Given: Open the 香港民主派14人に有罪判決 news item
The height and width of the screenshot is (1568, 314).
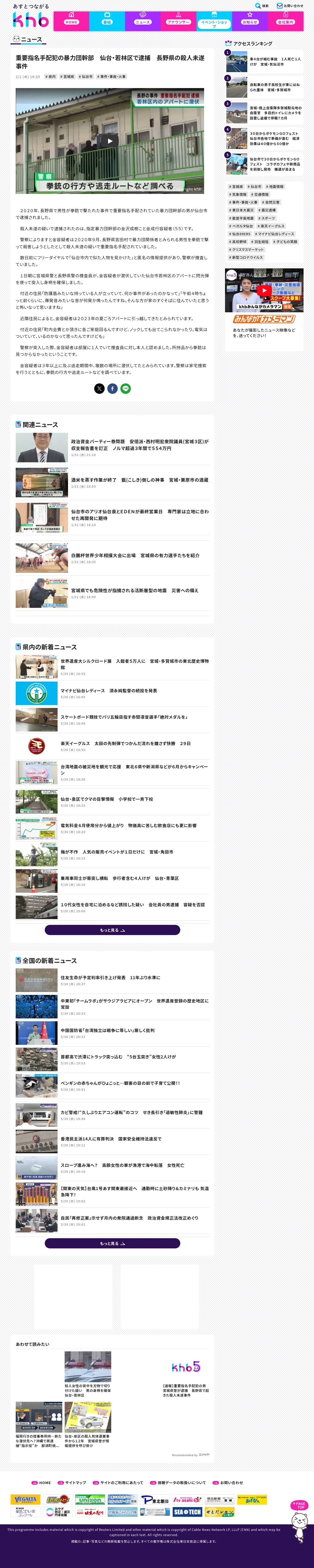Looking at the screenshot, I should [112, 1141].
